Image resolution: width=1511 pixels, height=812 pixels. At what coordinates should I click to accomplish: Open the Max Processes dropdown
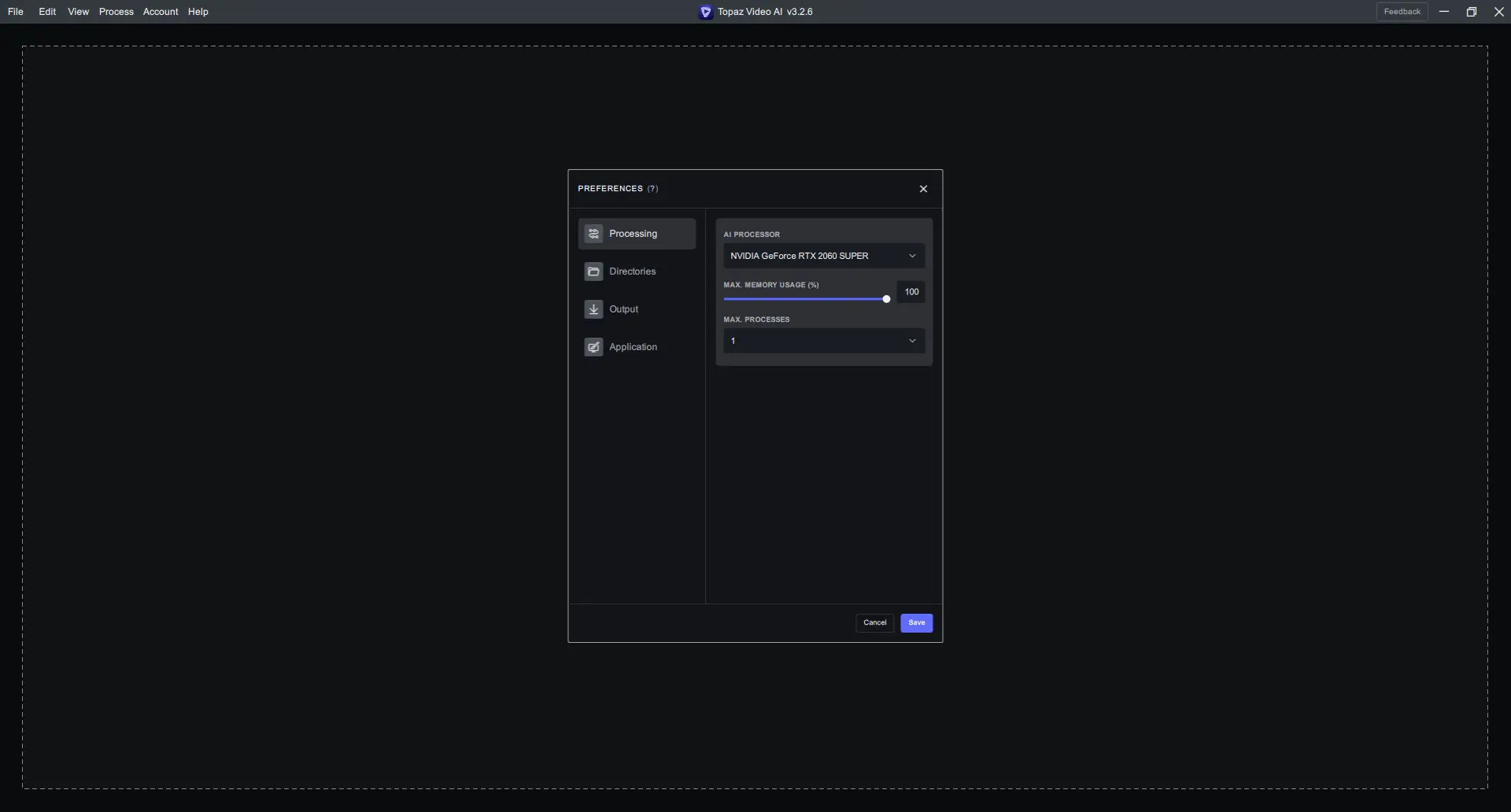[x=824, y=341]
